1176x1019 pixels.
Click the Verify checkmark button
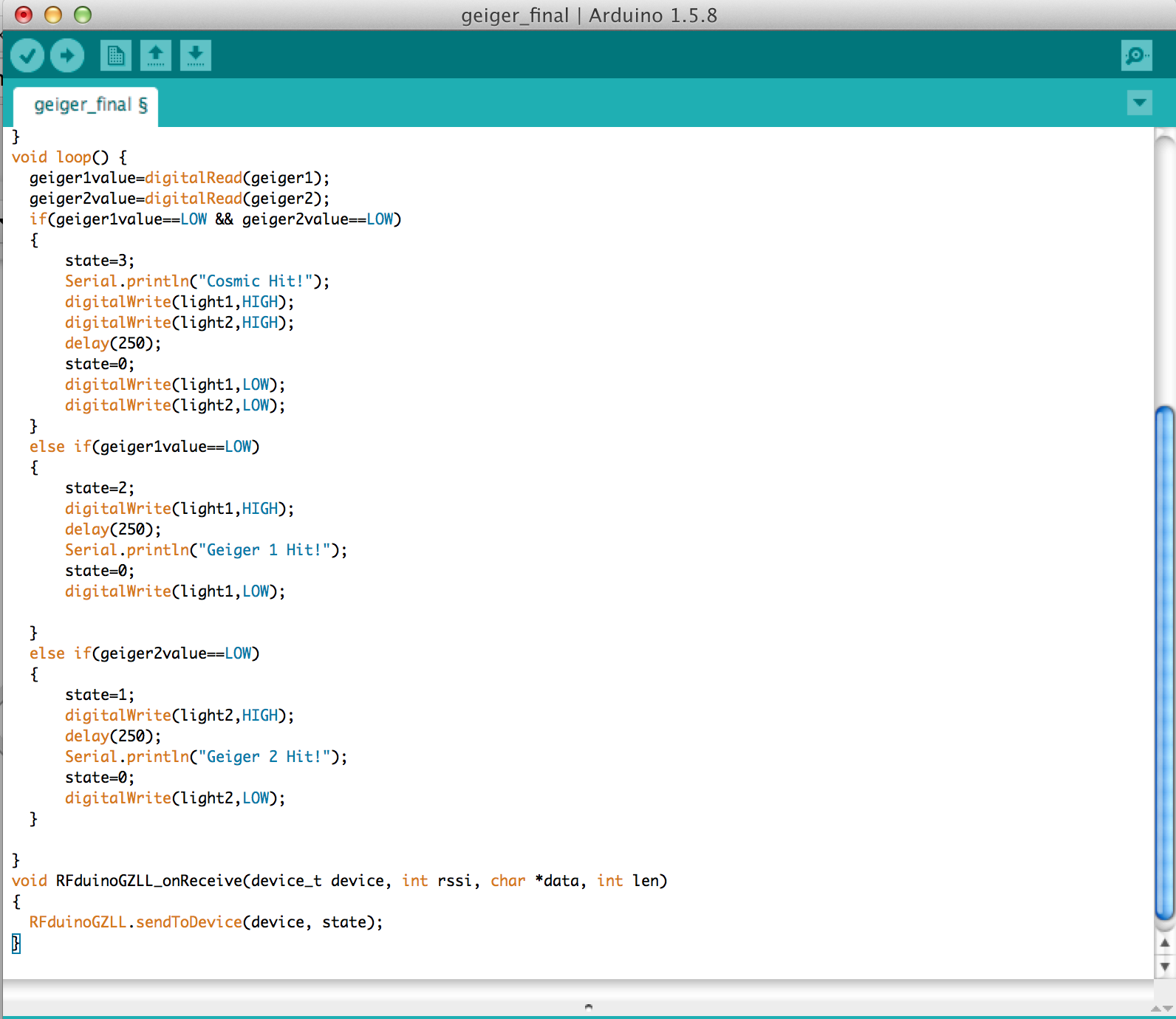tap(27, 55)
